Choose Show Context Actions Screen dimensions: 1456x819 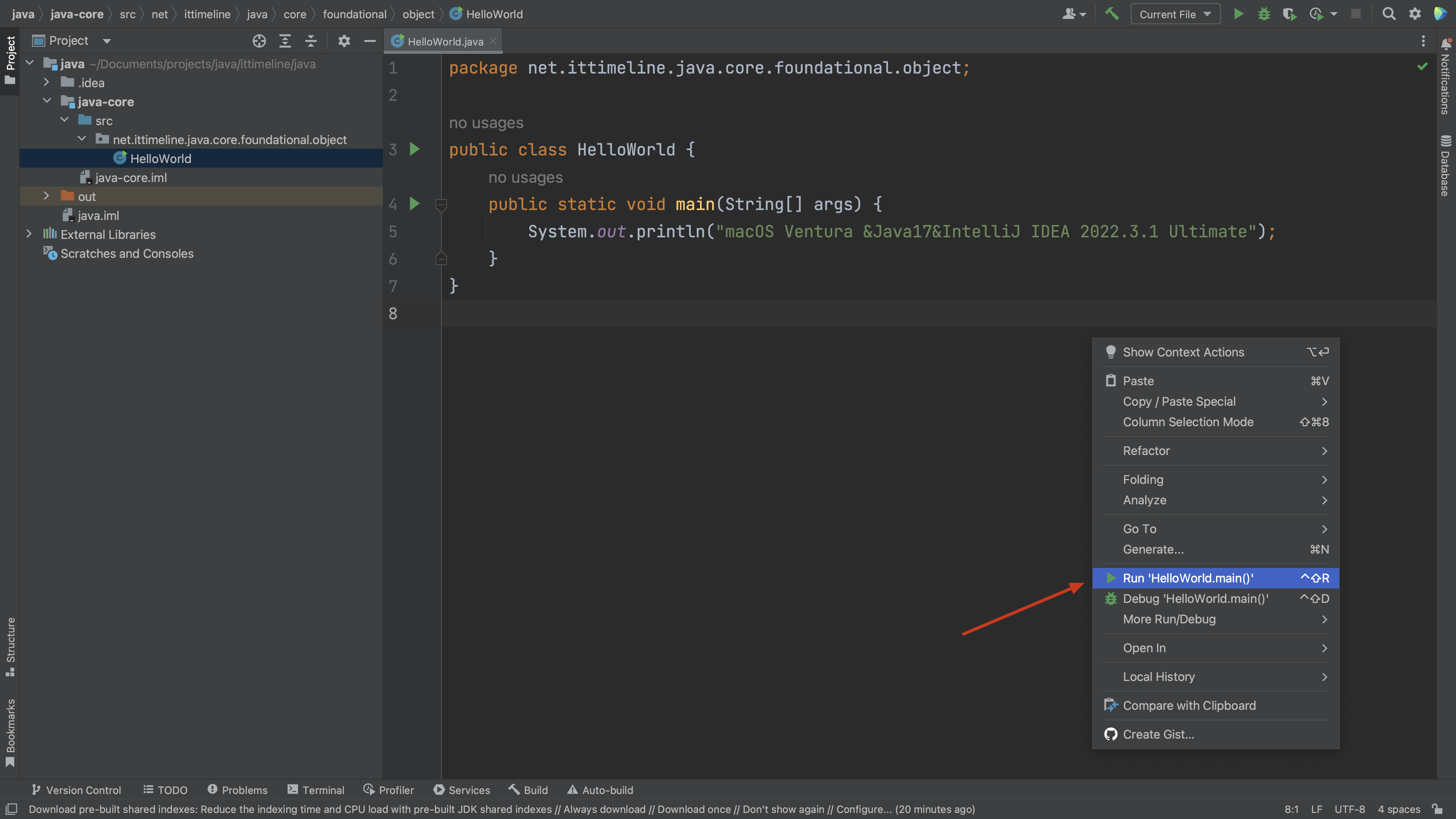click(1216, 352)
